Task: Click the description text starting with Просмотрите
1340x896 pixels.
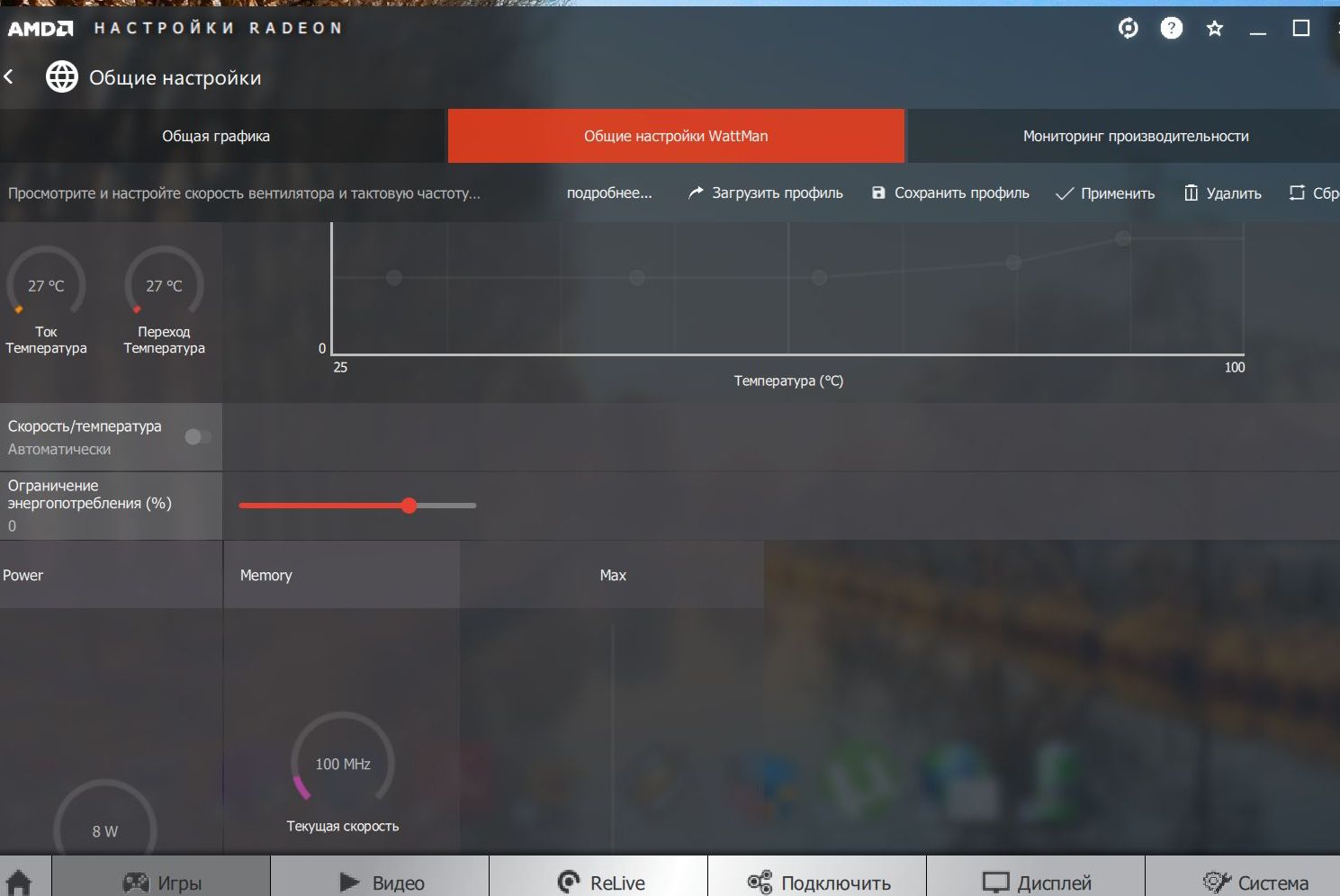Action: click(x=244, y=193)
